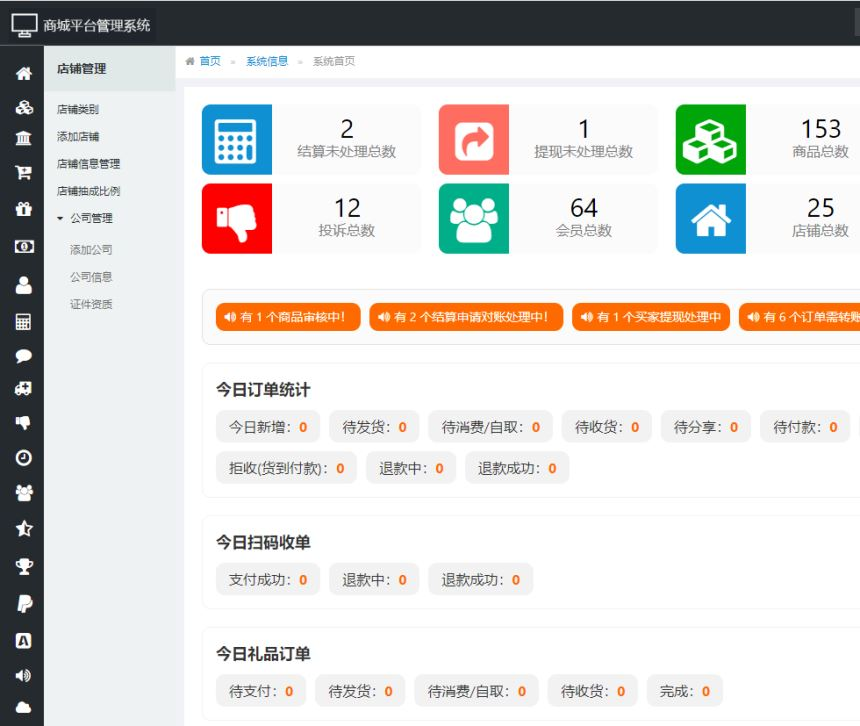Image resolution: width=860 pixels, height=726 pixels.
Task: Go to 系统信息 breadcrumb link
Action: (x=267, y=61)
